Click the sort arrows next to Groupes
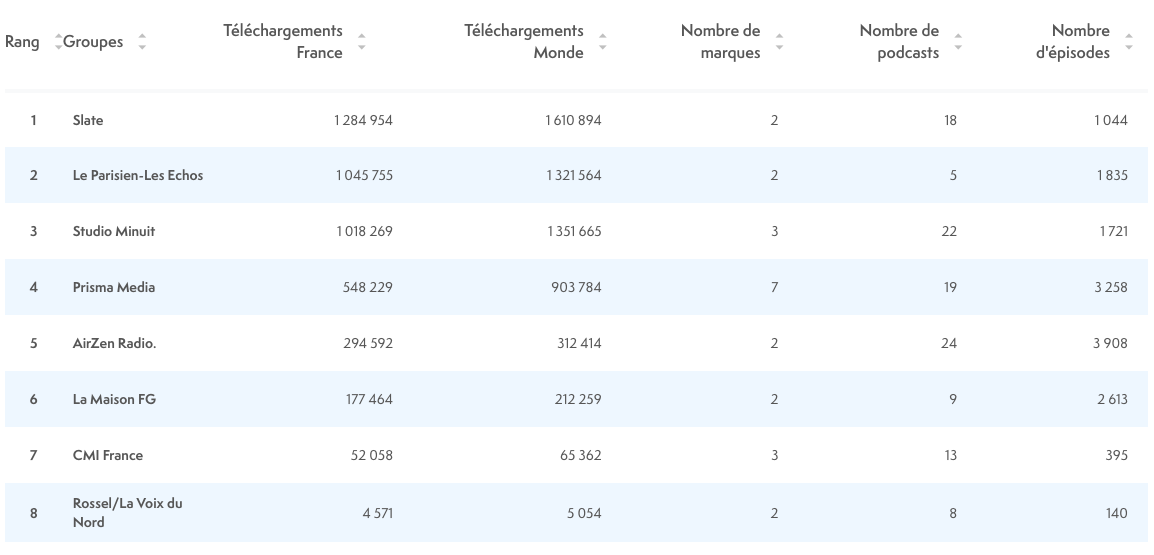 click(x=141, y=42)
